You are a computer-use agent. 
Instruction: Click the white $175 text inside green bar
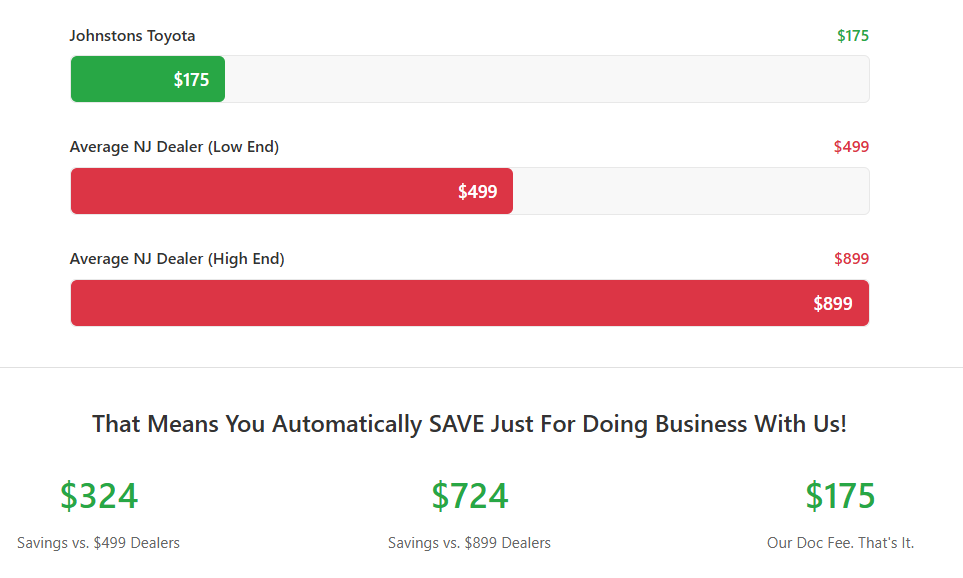coord(191,80)
